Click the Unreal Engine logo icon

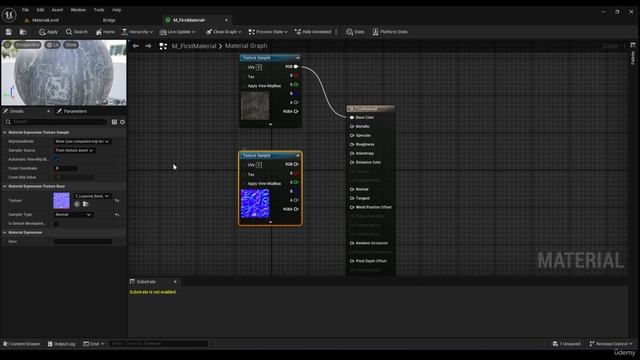pyautogui.click(x=9, y=15)
